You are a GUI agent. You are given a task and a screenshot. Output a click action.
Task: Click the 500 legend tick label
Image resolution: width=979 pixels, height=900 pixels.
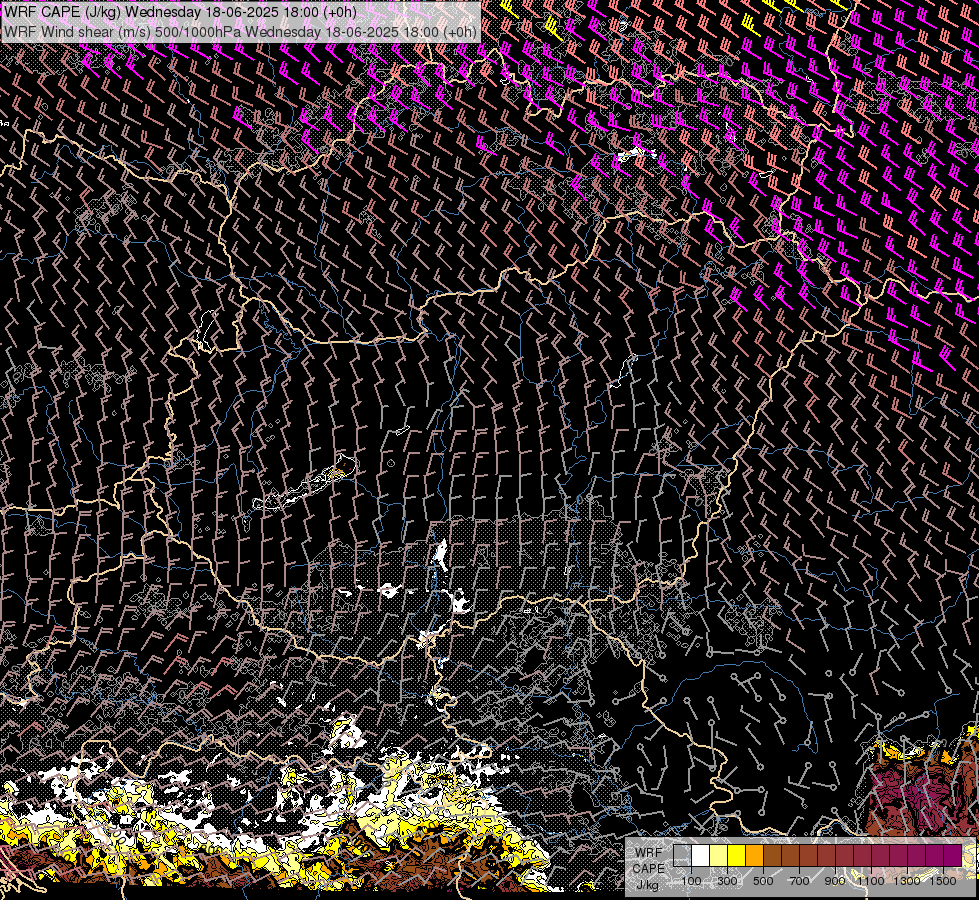tap(763, 881)
